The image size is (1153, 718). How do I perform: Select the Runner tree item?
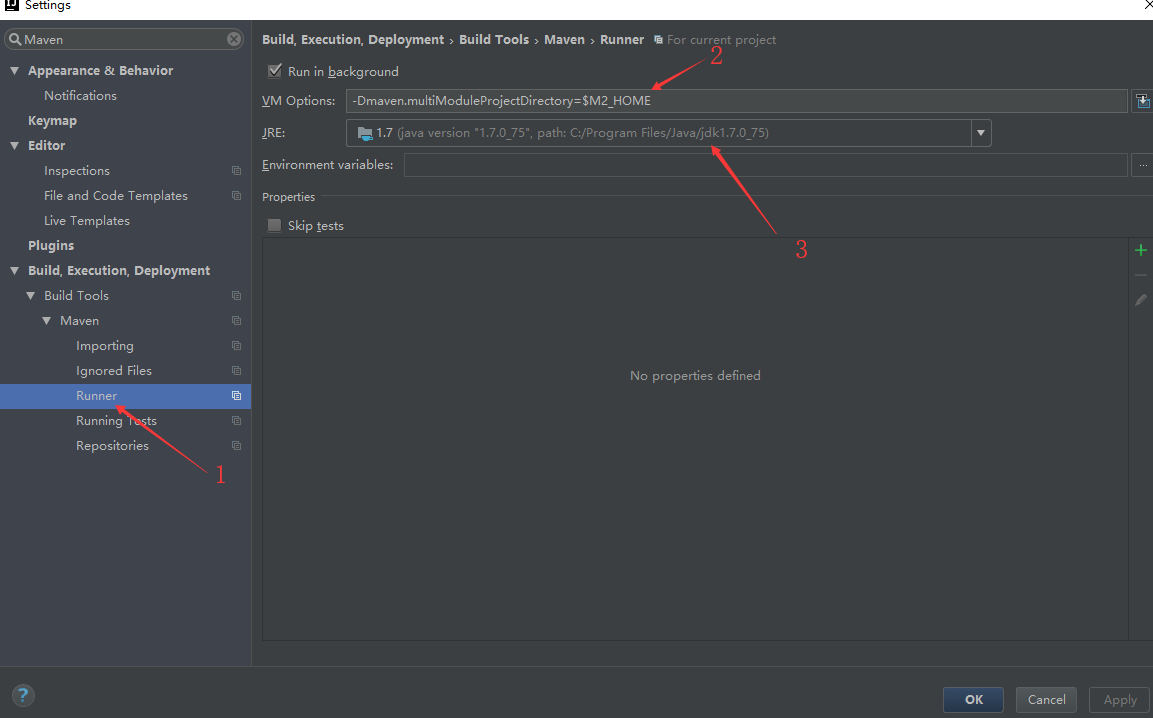125,396
